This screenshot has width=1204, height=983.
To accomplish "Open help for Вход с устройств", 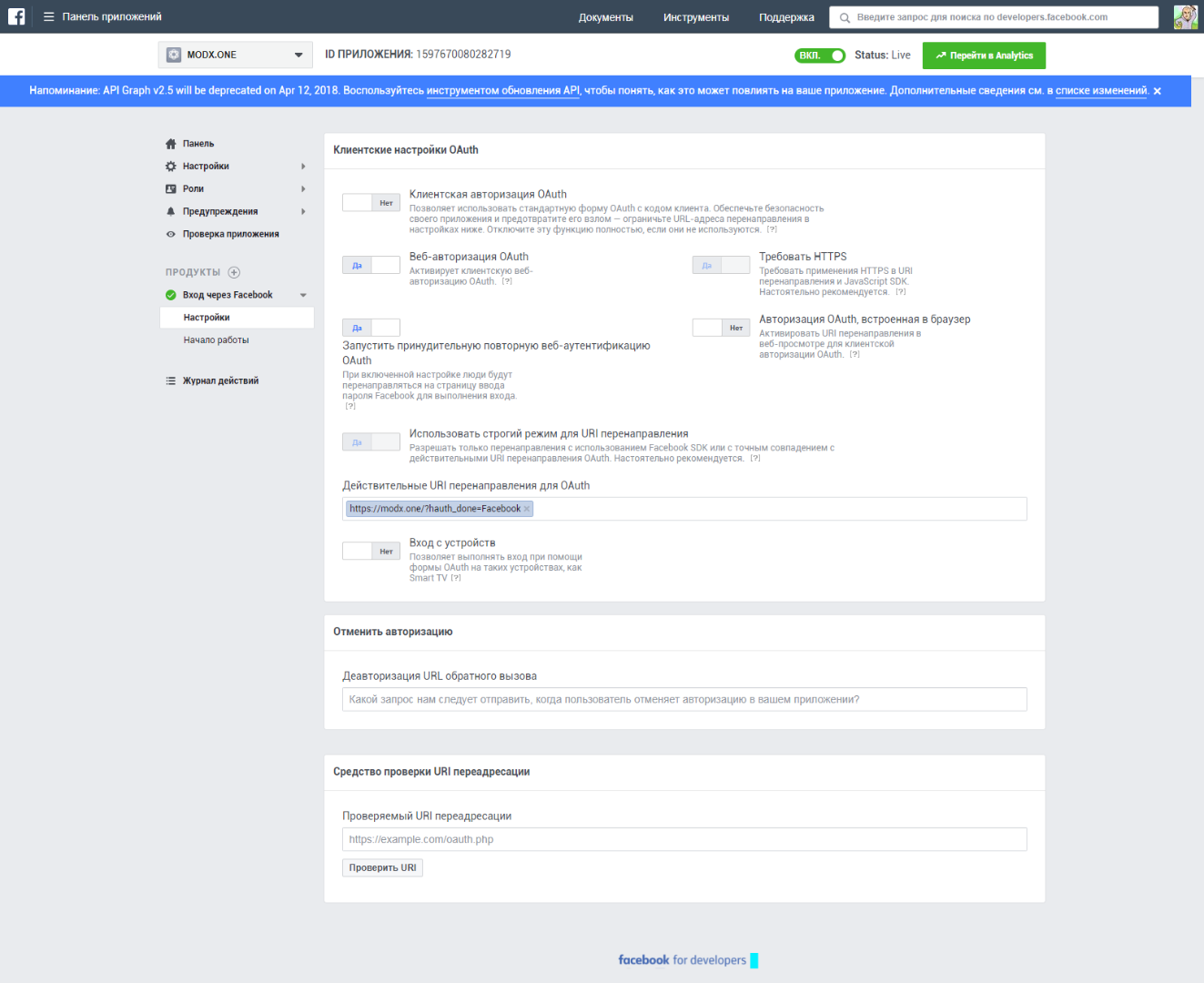I will pos(456,578).
